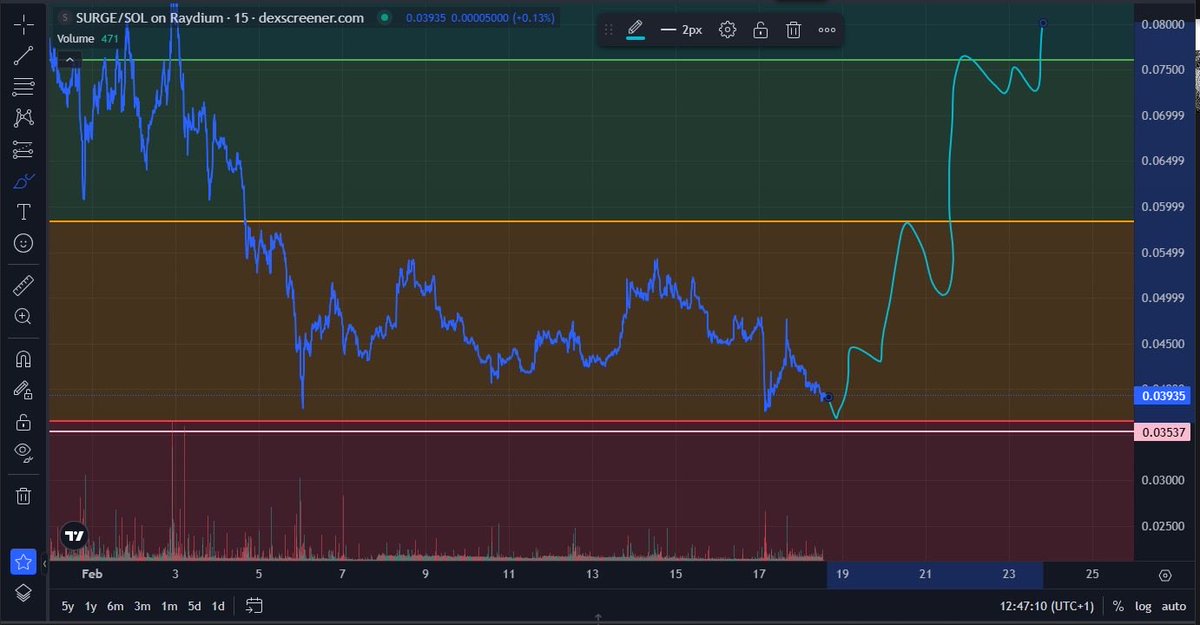Expand the bottom panel caret
This screenshot has width=1200, height=625.
click(x=598, y=618)
